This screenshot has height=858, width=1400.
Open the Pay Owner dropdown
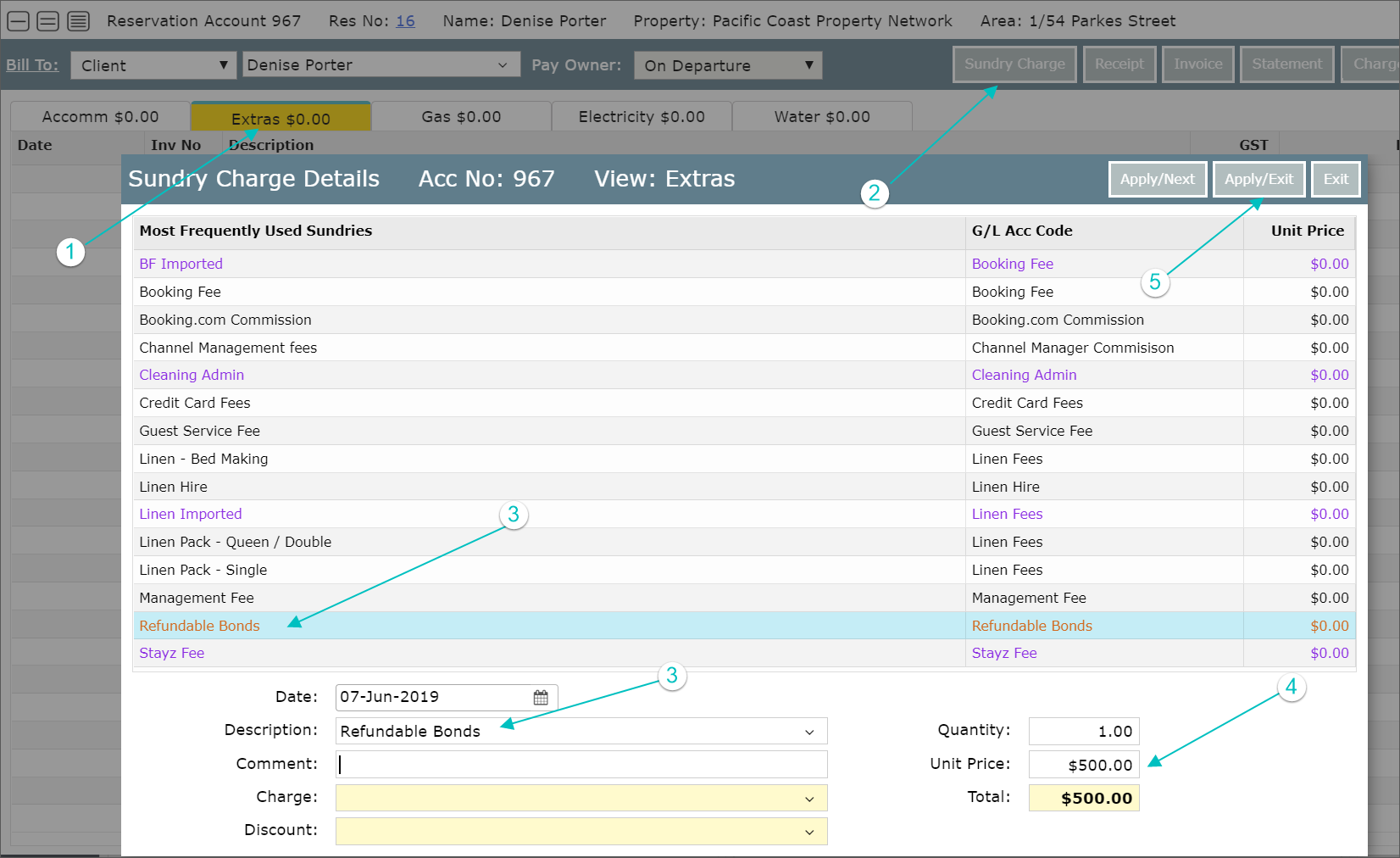[727, 65]
